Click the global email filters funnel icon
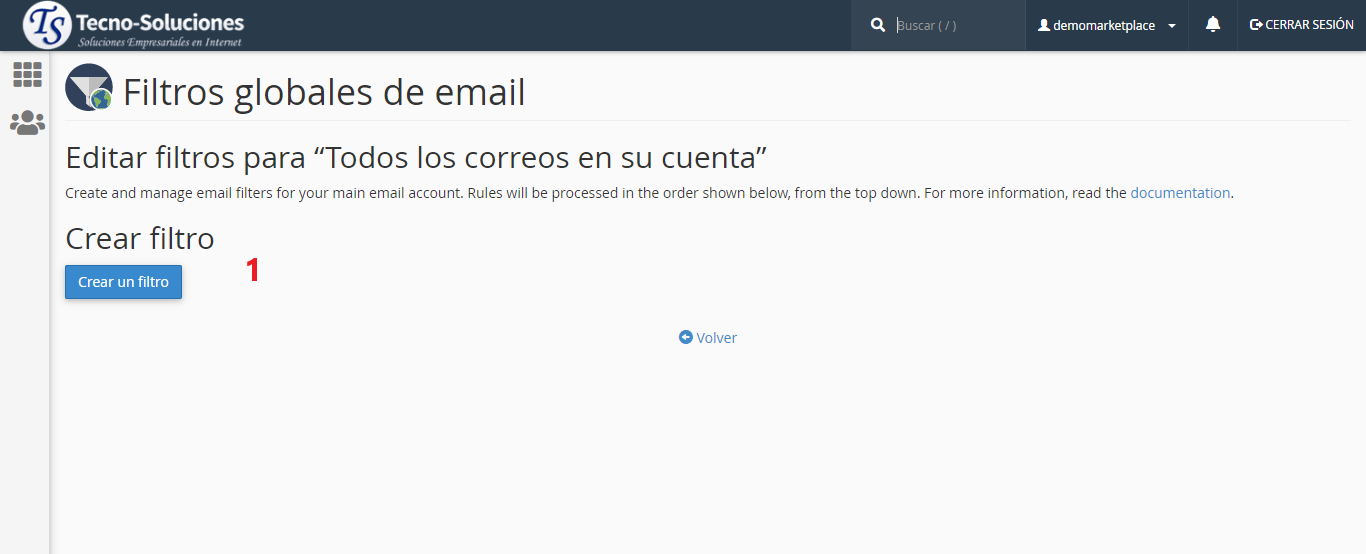 89,87
